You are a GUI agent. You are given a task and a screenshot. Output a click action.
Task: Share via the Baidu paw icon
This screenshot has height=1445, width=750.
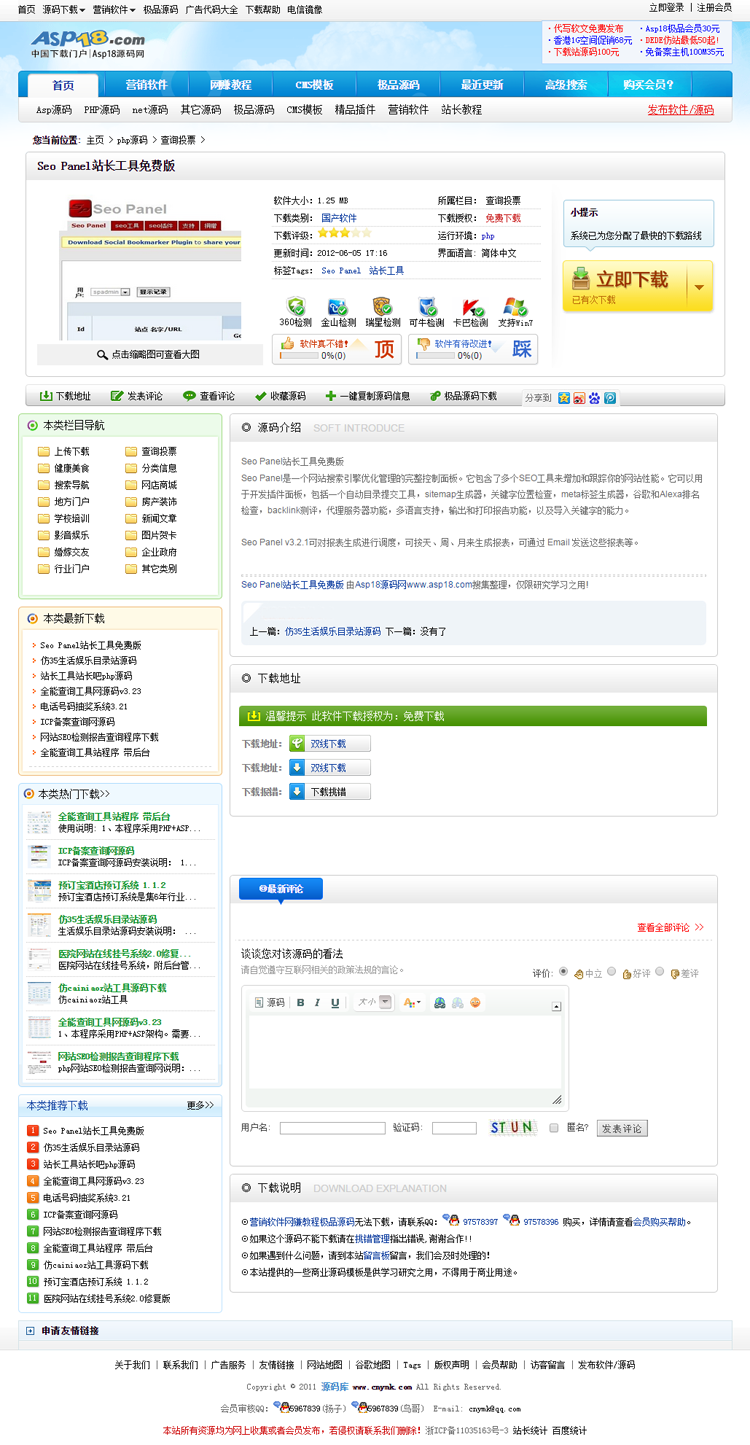coord(594,398)
